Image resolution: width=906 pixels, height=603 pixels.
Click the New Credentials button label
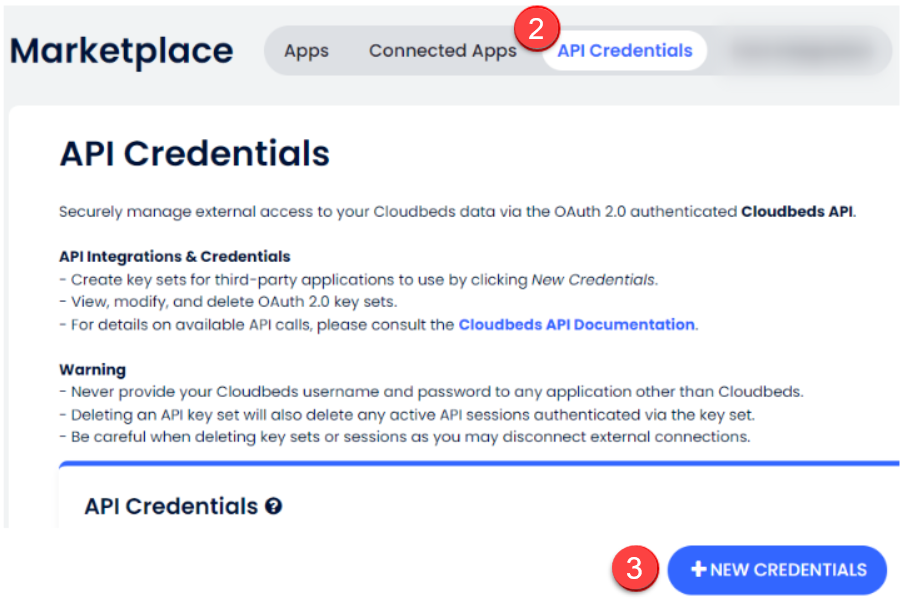coord(788,570)
